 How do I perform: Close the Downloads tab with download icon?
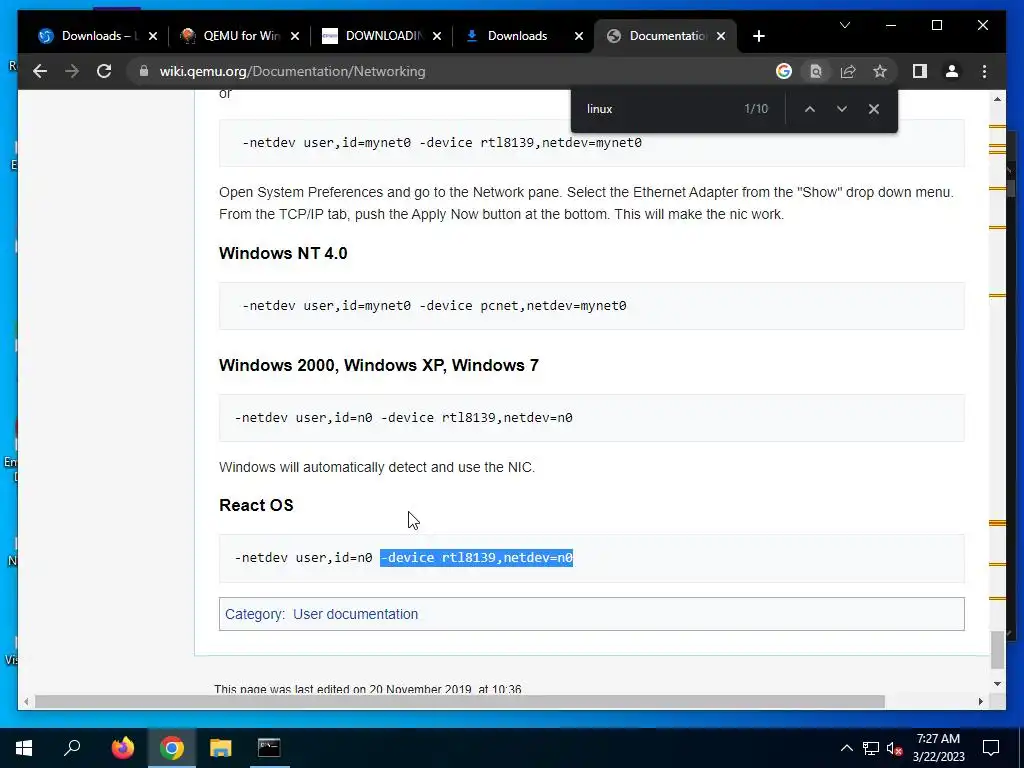pos(579,36)
